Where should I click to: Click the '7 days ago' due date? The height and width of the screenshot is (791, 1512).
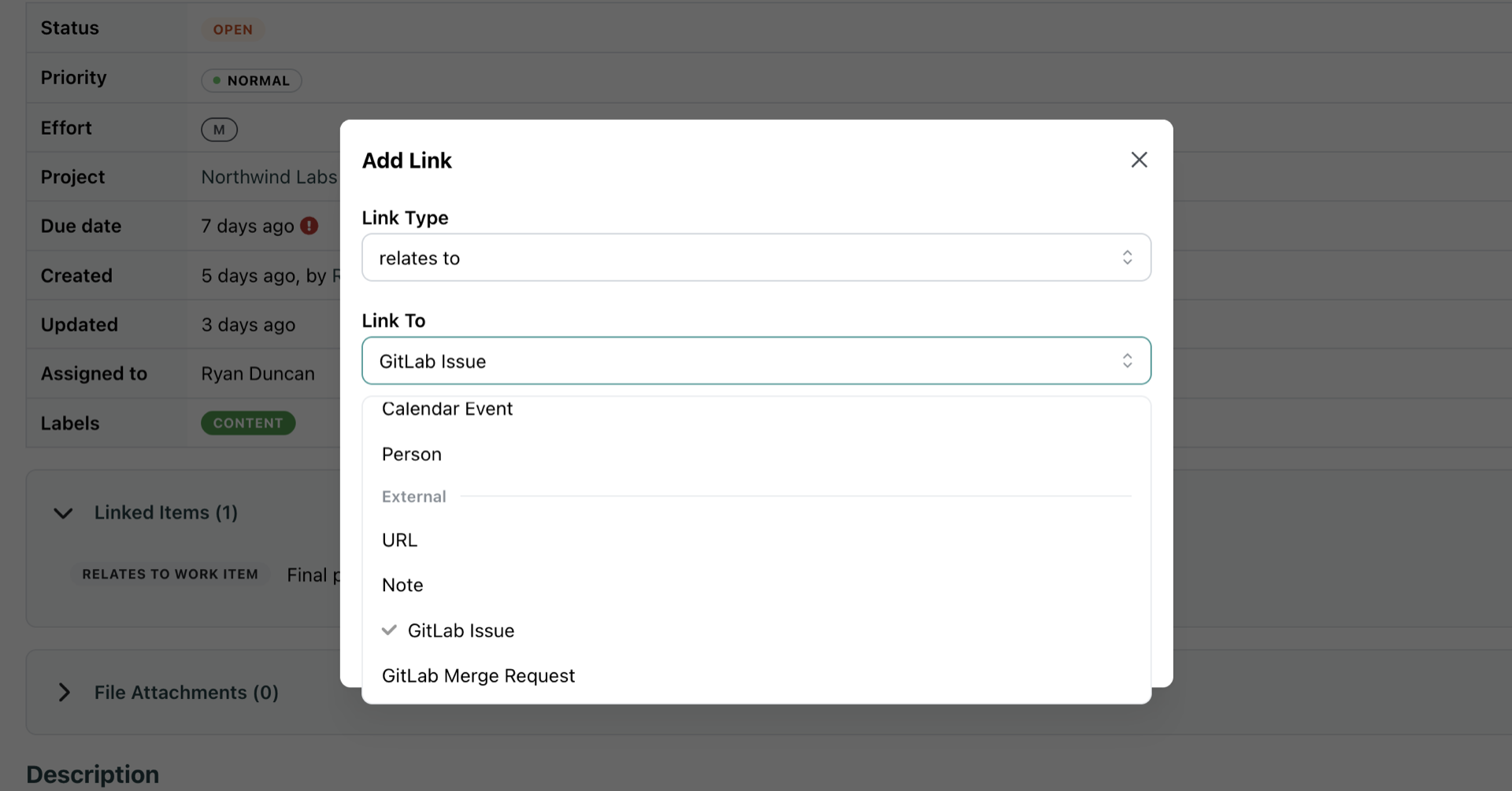(x=247, y=226)
